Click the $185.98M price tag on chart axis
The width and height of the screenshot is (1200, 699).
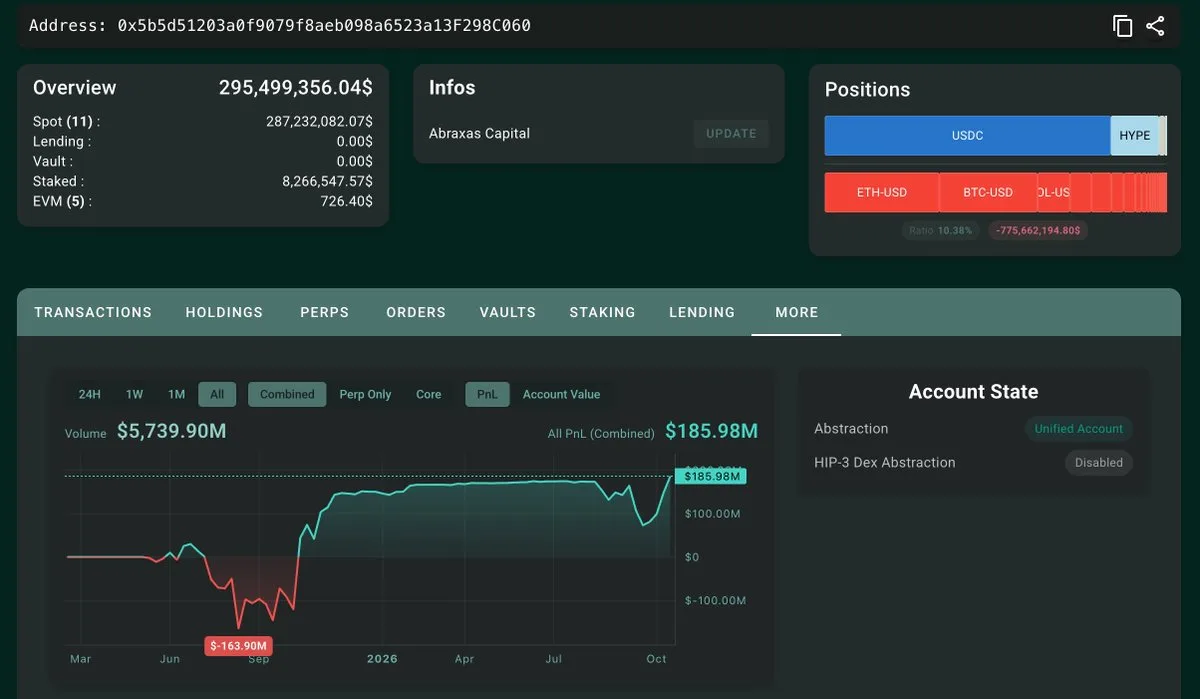pyautogui.click(x=710, y=476)
